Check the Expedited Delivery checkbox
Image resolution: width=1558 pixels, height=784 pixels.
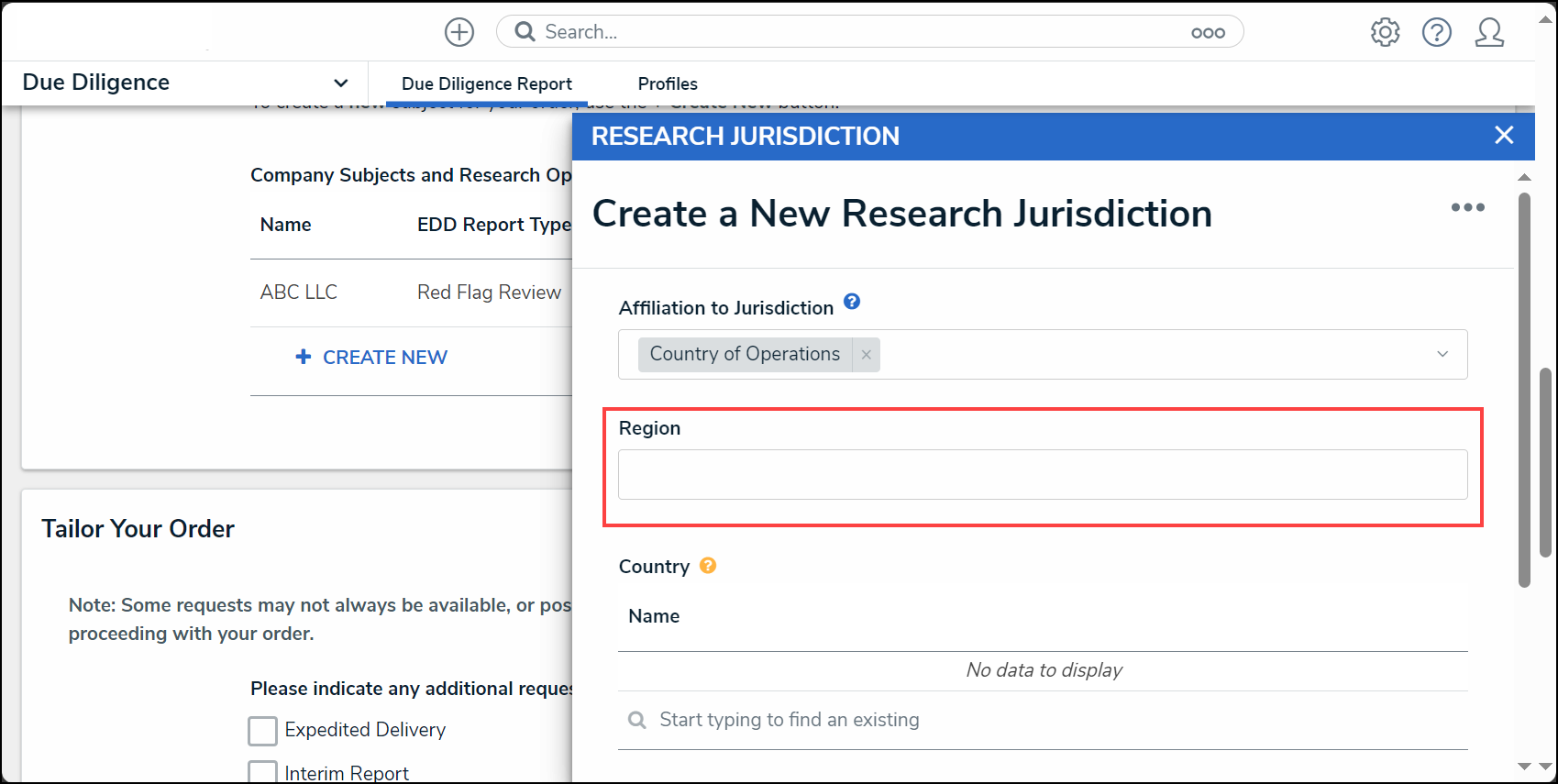point(263,731)
